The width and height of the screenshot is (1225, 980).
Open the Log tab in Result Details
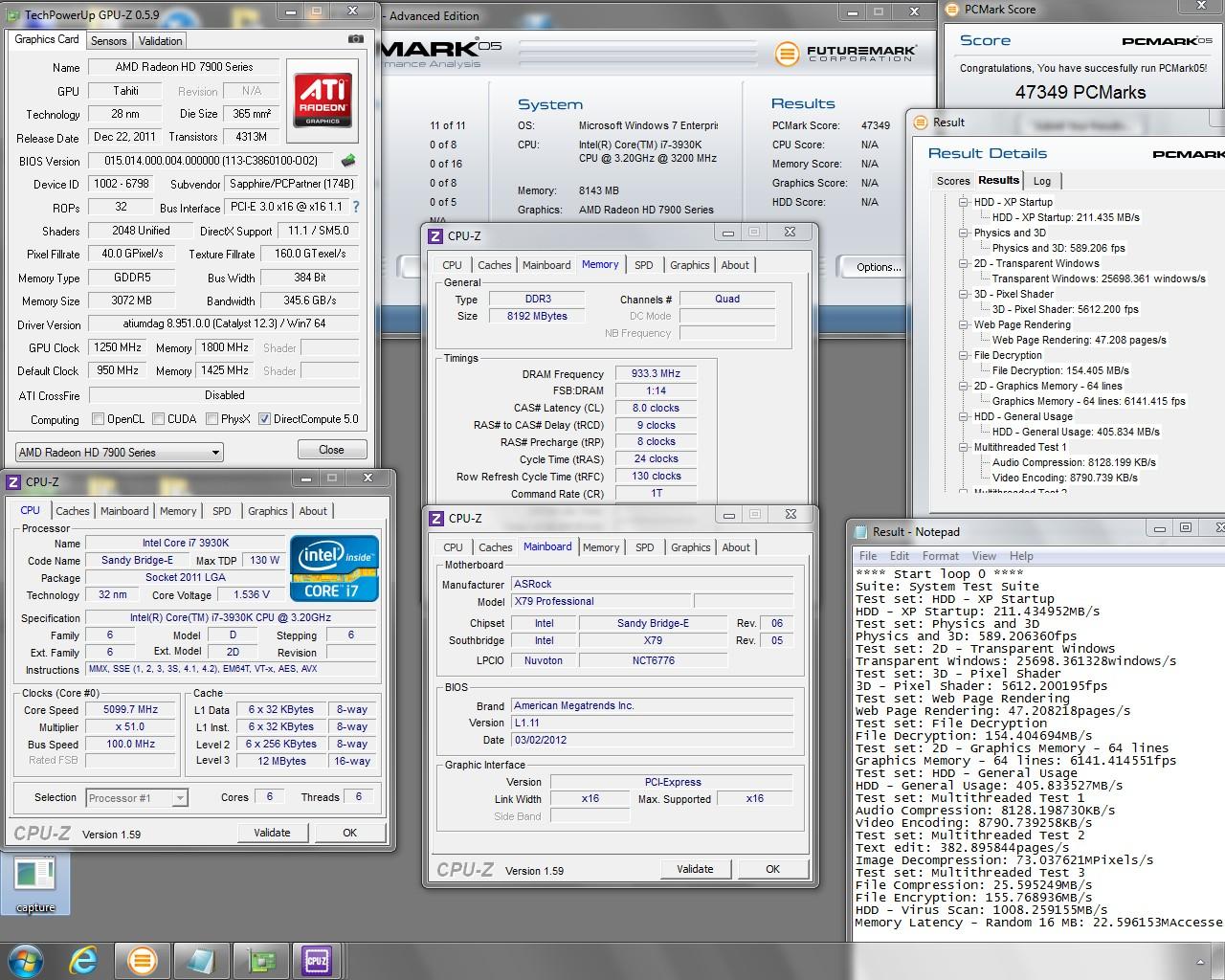1042,181
